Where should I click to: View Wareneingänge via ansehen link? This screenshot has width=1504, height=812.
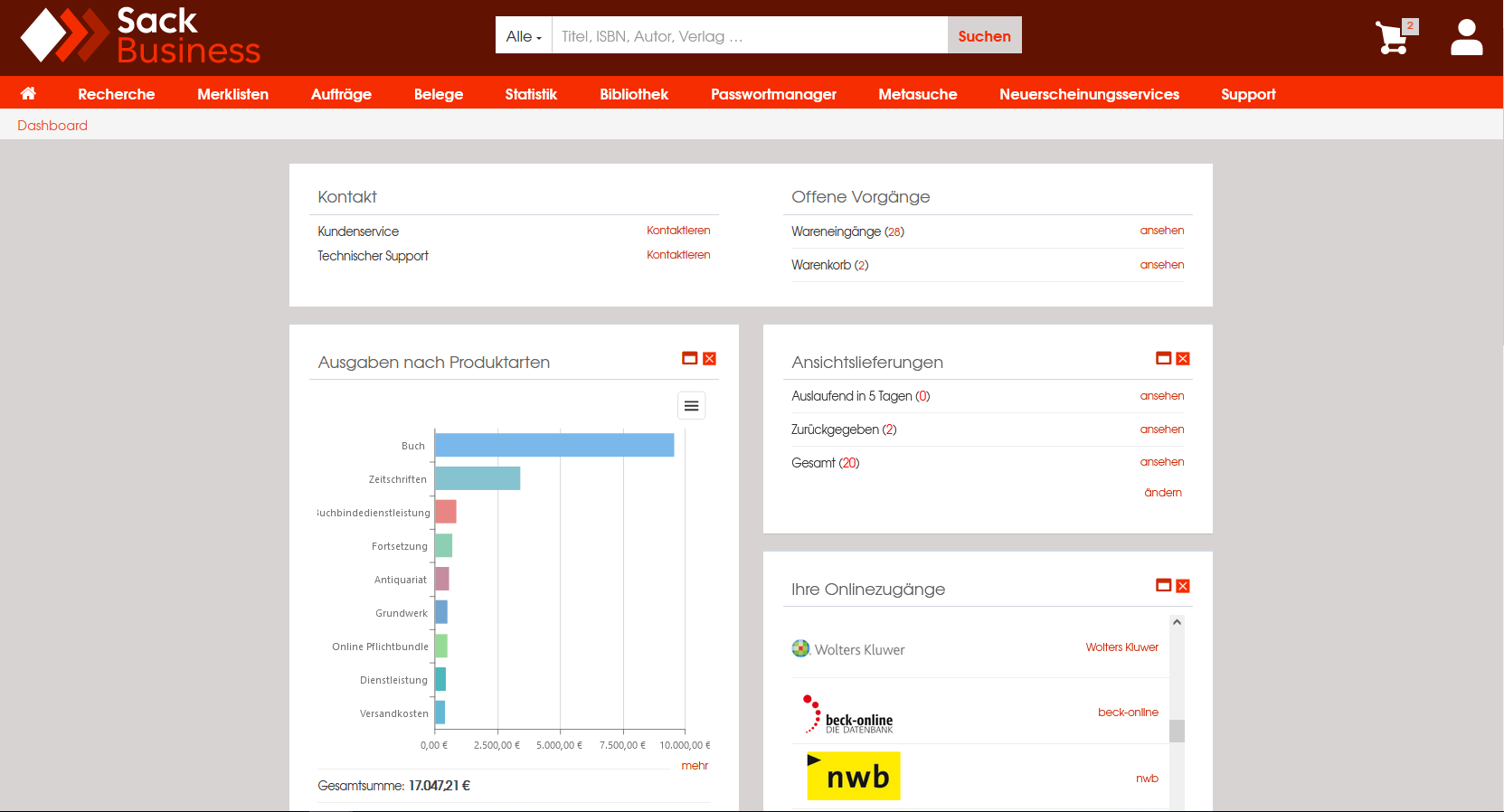coord(1162,231)
